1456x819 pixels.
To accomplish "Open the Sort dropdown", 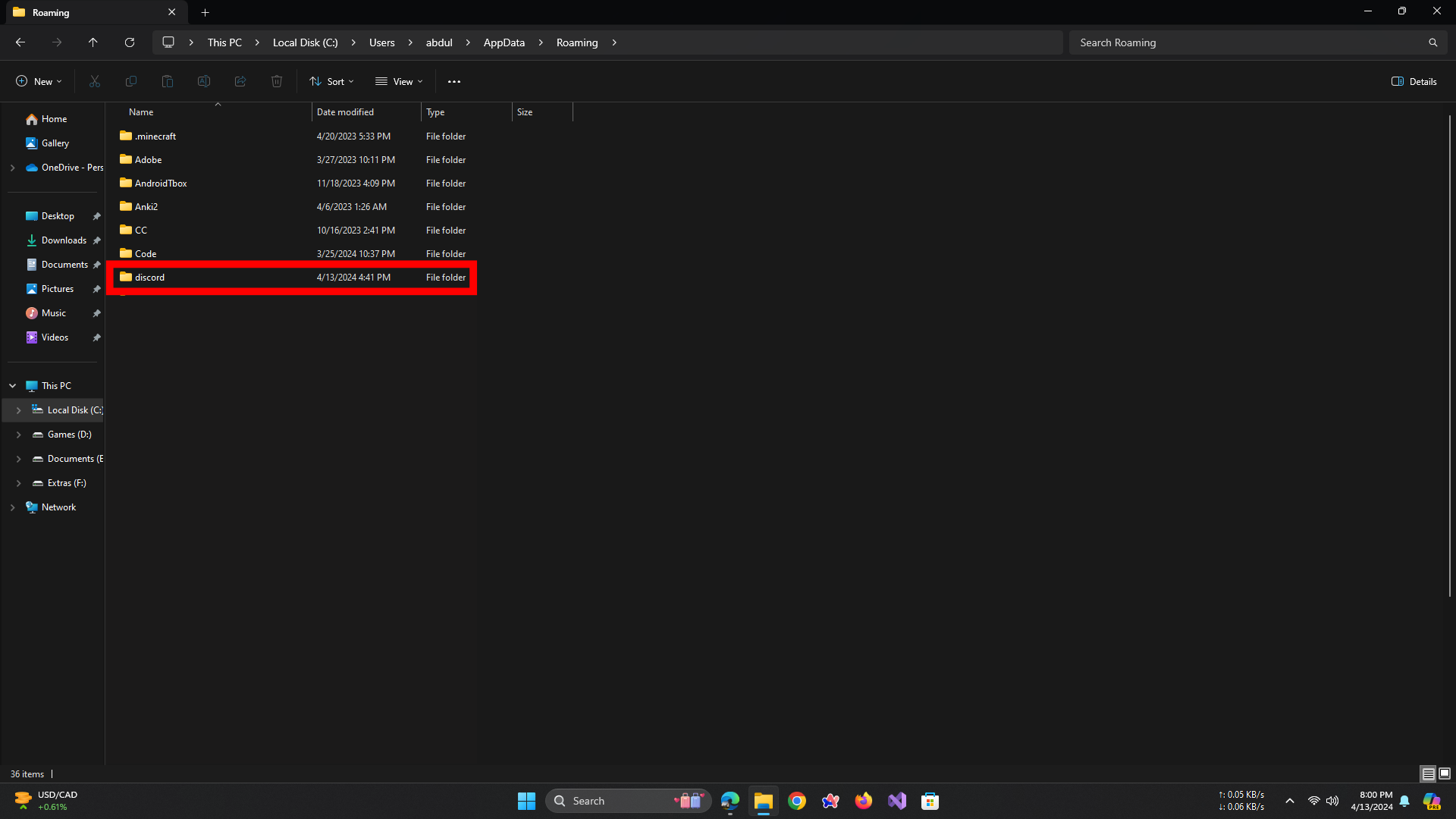I will 331,81.
